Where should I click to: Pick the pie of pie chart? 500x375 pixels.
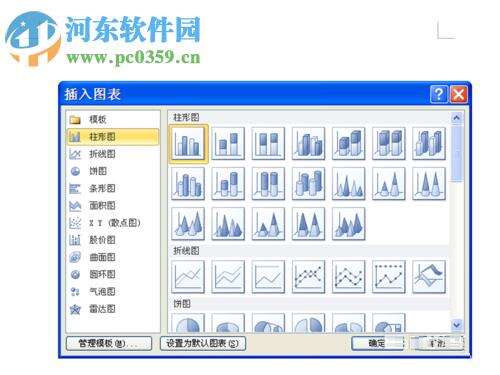tap(268, 323)
